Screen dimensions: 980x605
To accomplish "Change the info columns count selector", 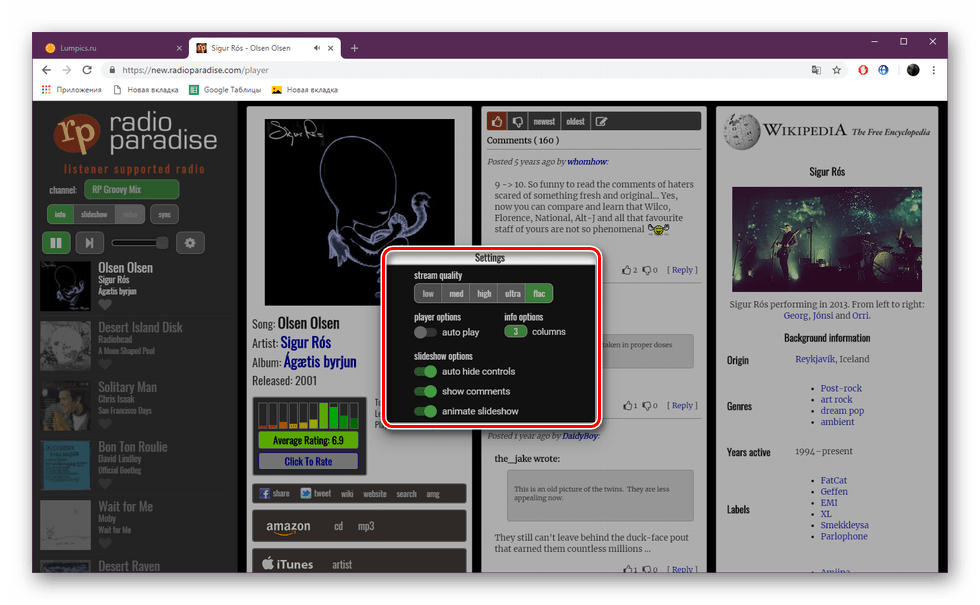I will coord(516,332).
